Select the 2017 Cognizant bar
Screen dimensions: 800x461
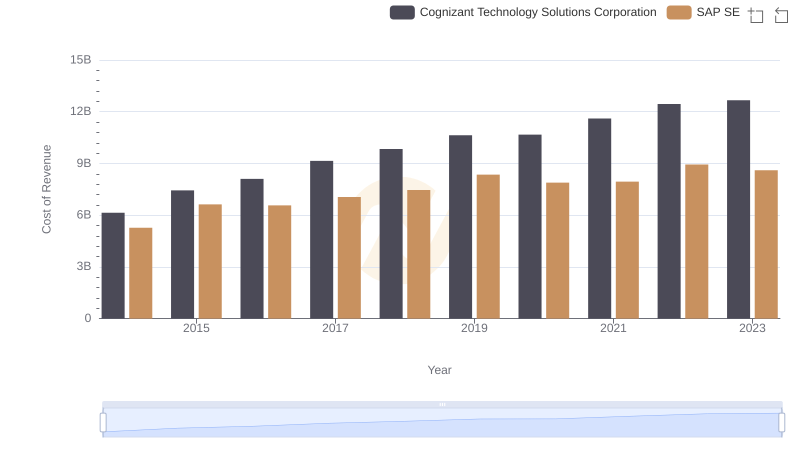coord(321,240)
